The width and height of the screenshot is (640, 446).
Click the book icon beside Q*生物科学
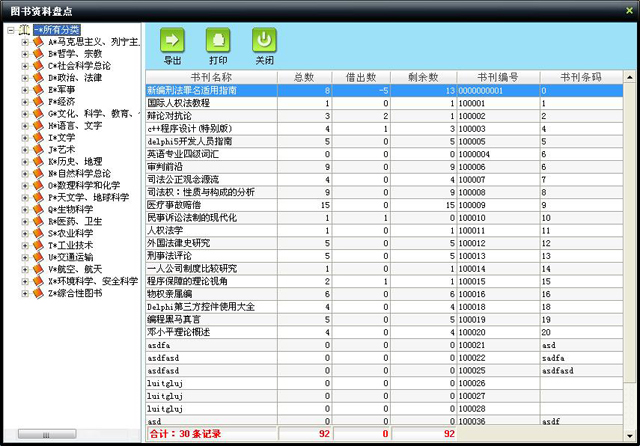(x=37, y=209)
